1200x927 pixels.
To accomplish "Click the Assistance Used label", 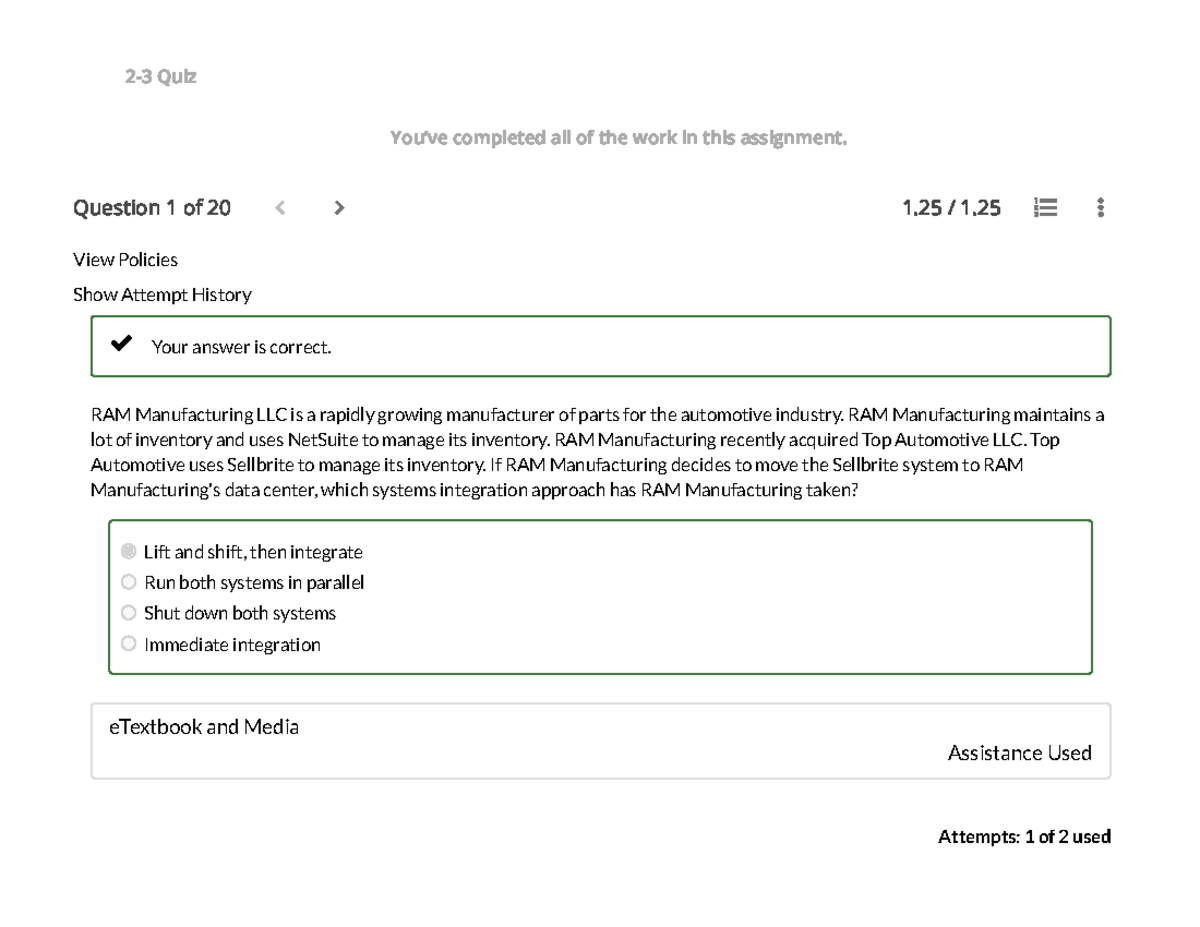I will (1019, 753).
